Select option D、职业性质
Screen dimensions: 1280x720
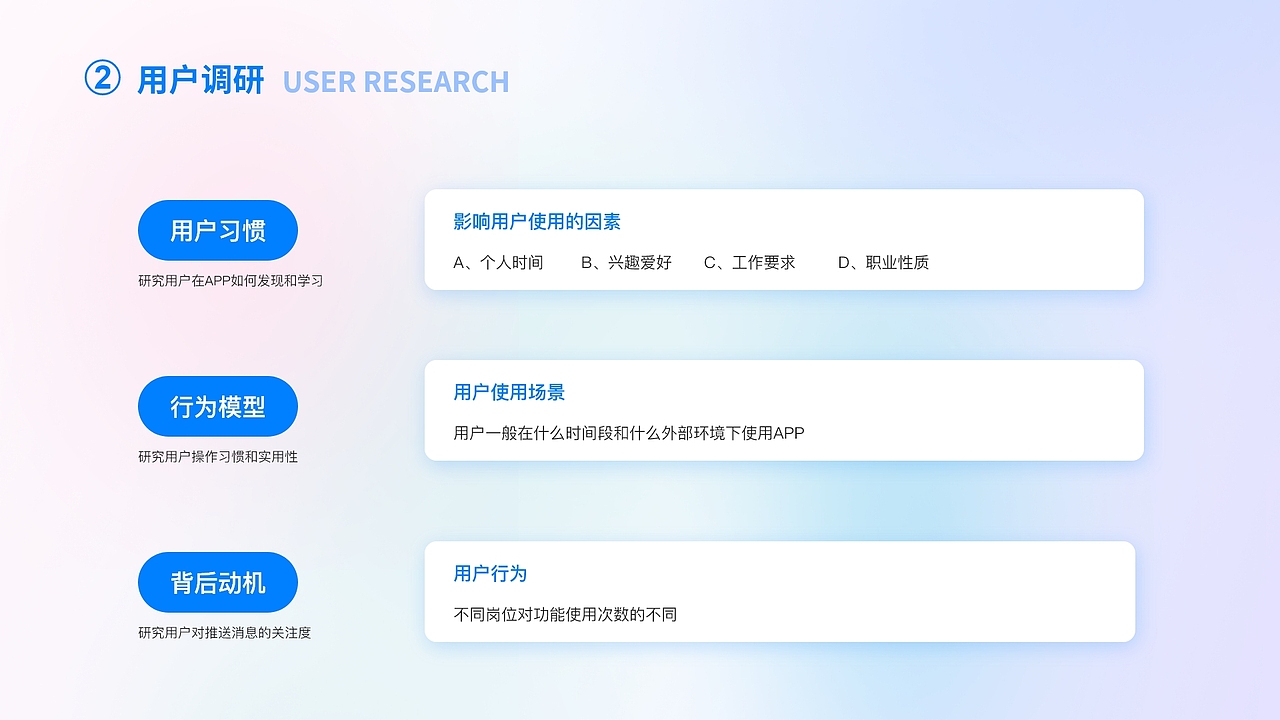[884, 262]
